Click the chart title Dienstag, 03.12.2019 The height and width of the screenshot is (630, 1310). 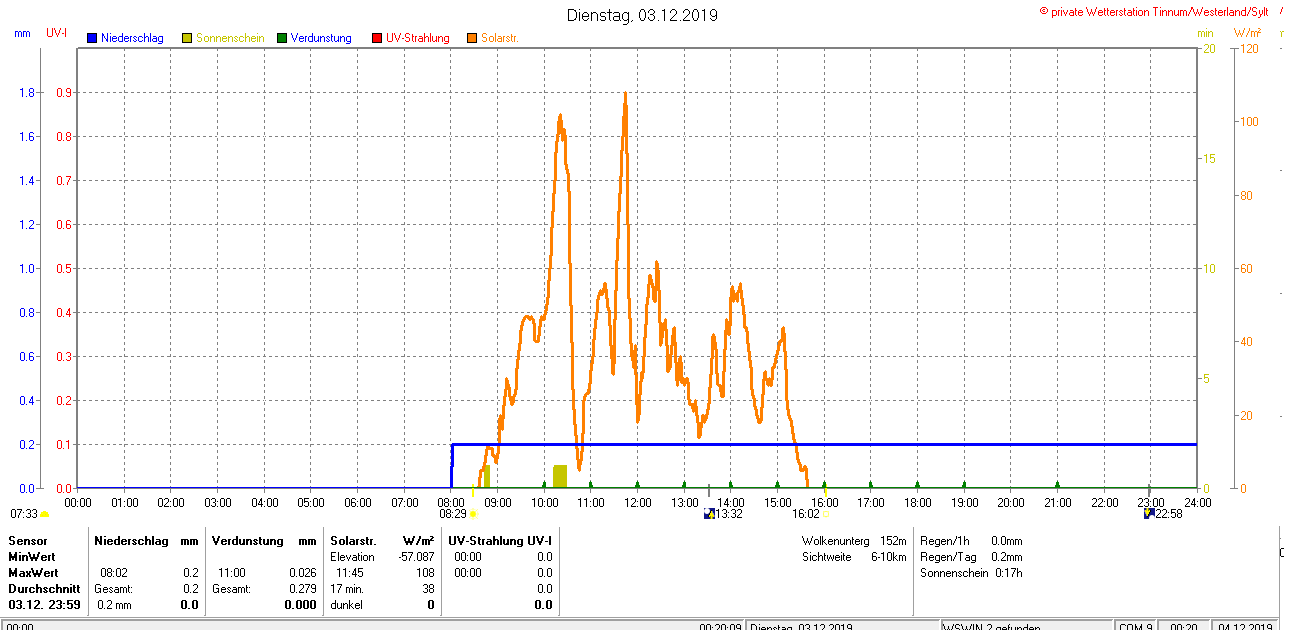click(x=642, y=15)
